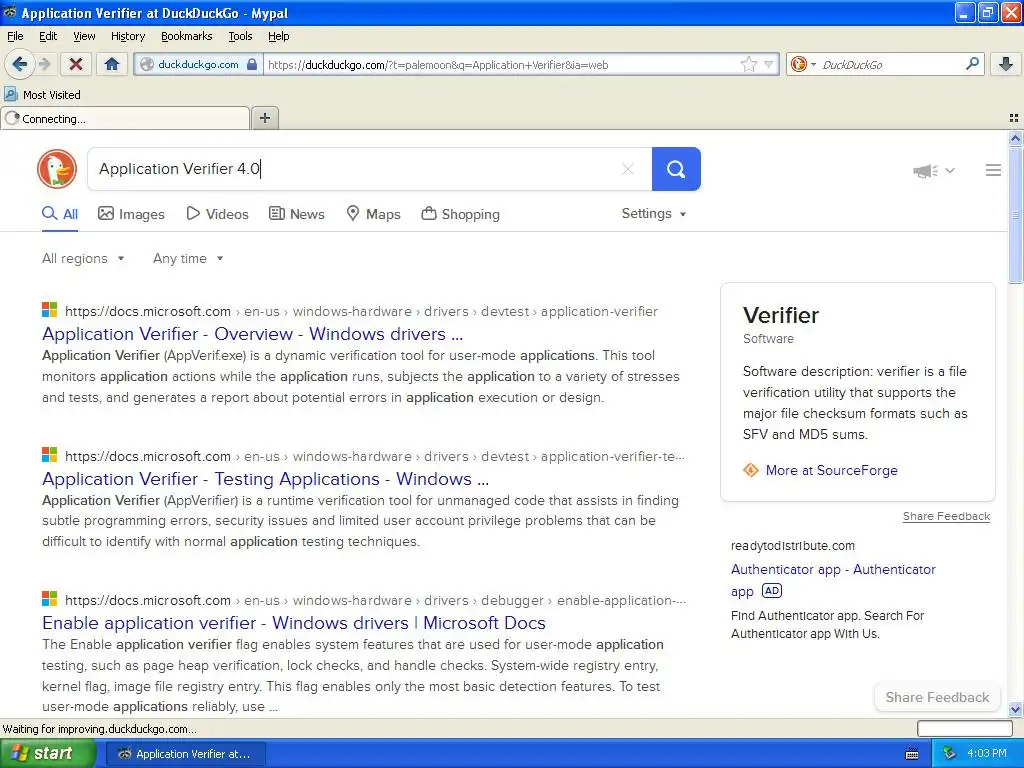Switch to the News results tab
The height and width of the screenshot is (768, 1024).
(297, 214)
